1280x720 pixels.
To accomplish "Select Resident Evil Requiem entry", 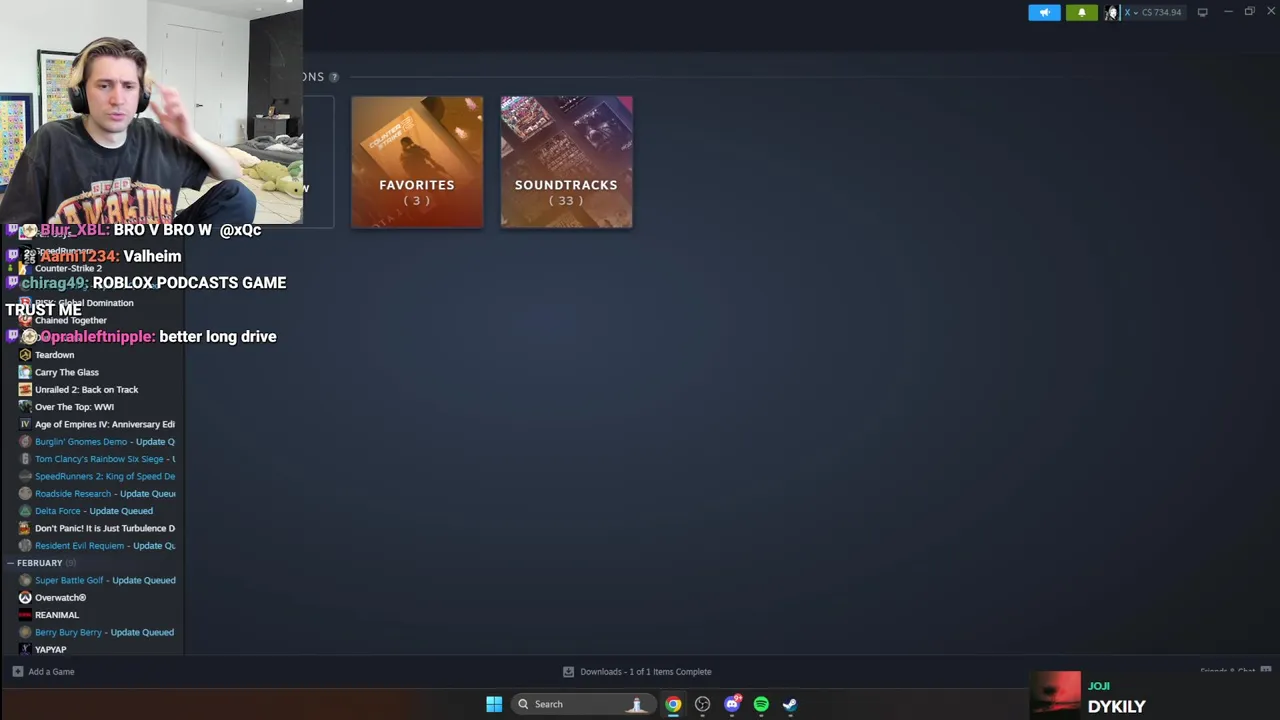I will pos(105,546).
